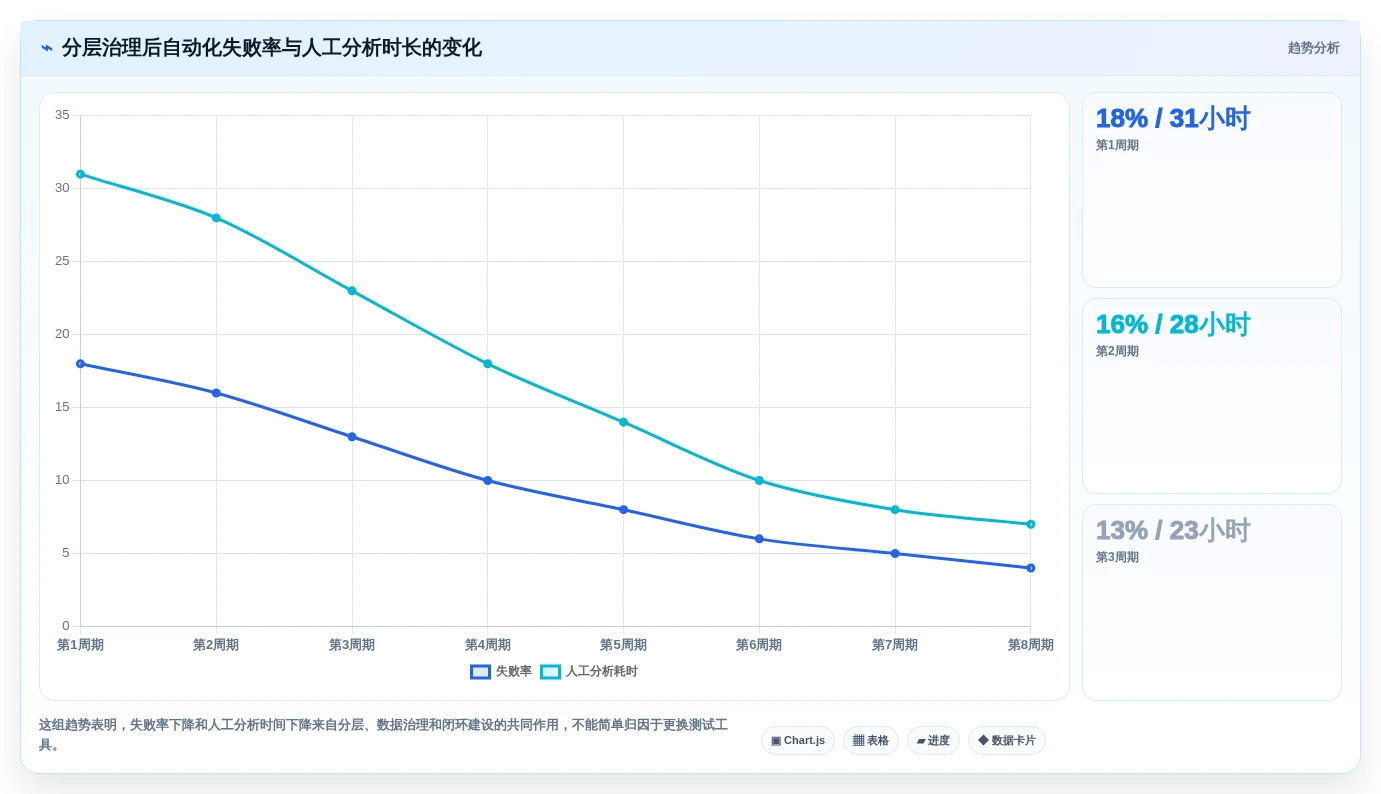This screenshot has height=794, width=1381.
Task: Click the 人工分析耗时 data point at 第8周期
Action: [1031, 524]
